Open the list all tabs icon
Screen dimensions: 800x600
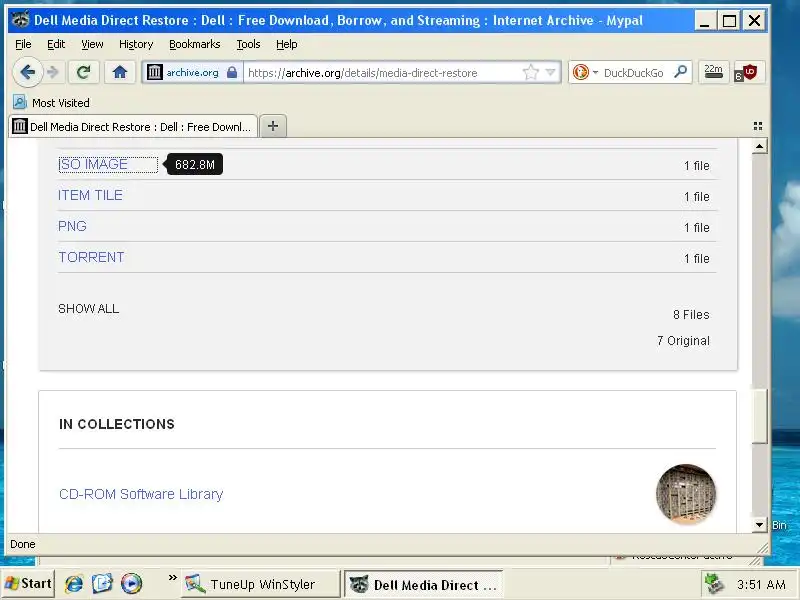(758, 126)
